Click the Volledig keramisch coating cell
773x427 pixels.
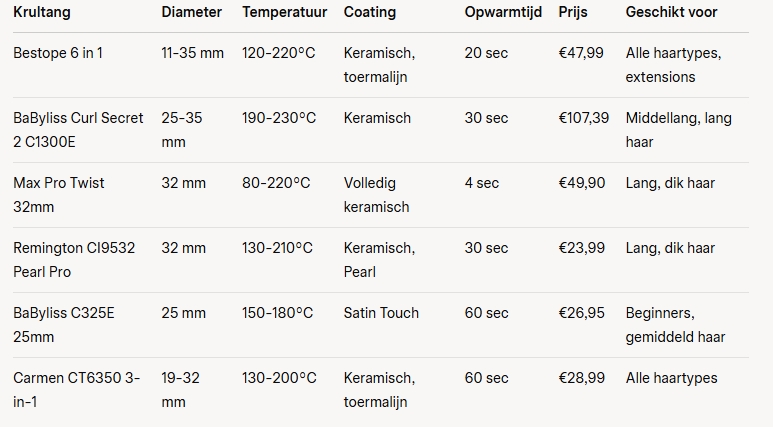coord(377,195)
